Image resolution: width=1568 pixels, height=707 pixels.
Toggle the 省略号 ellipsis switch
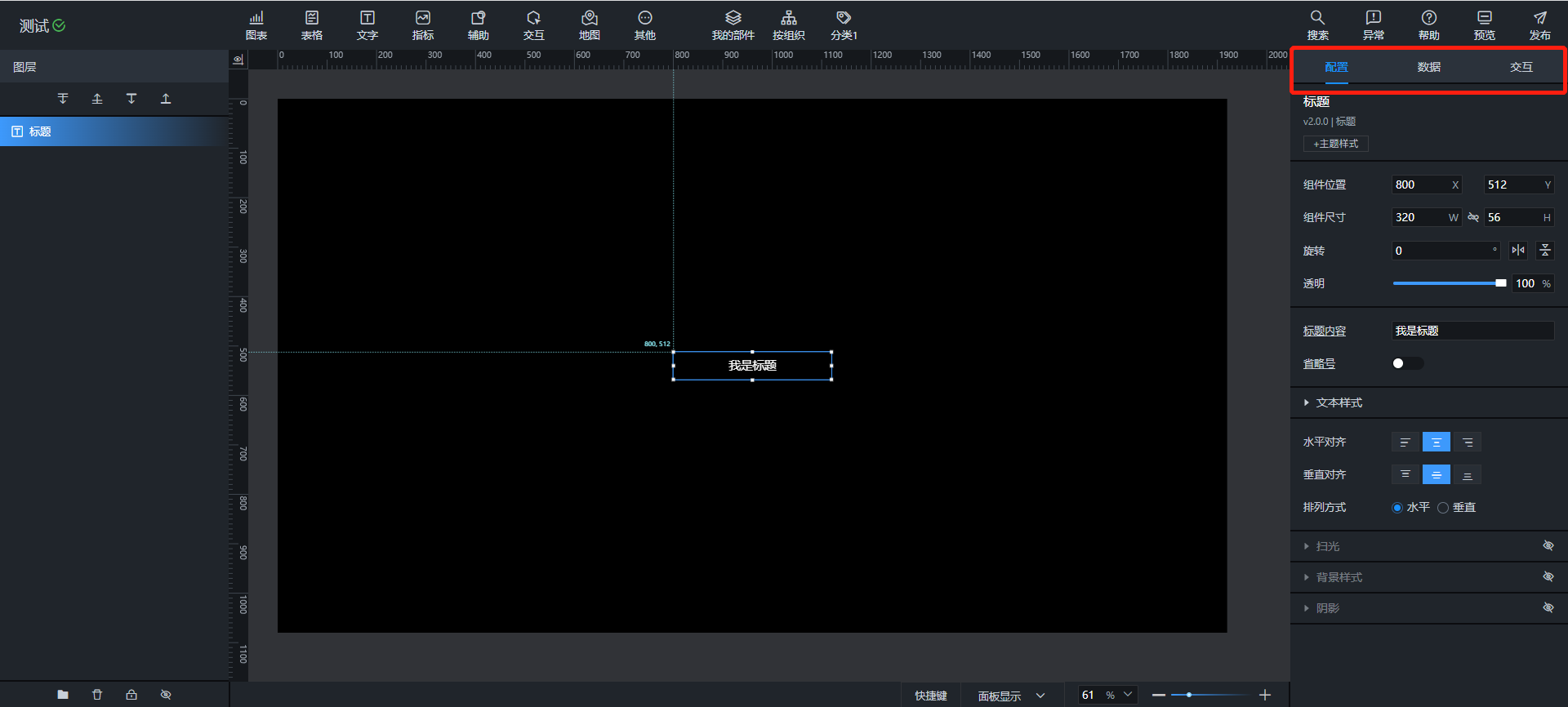point(1406,363)
